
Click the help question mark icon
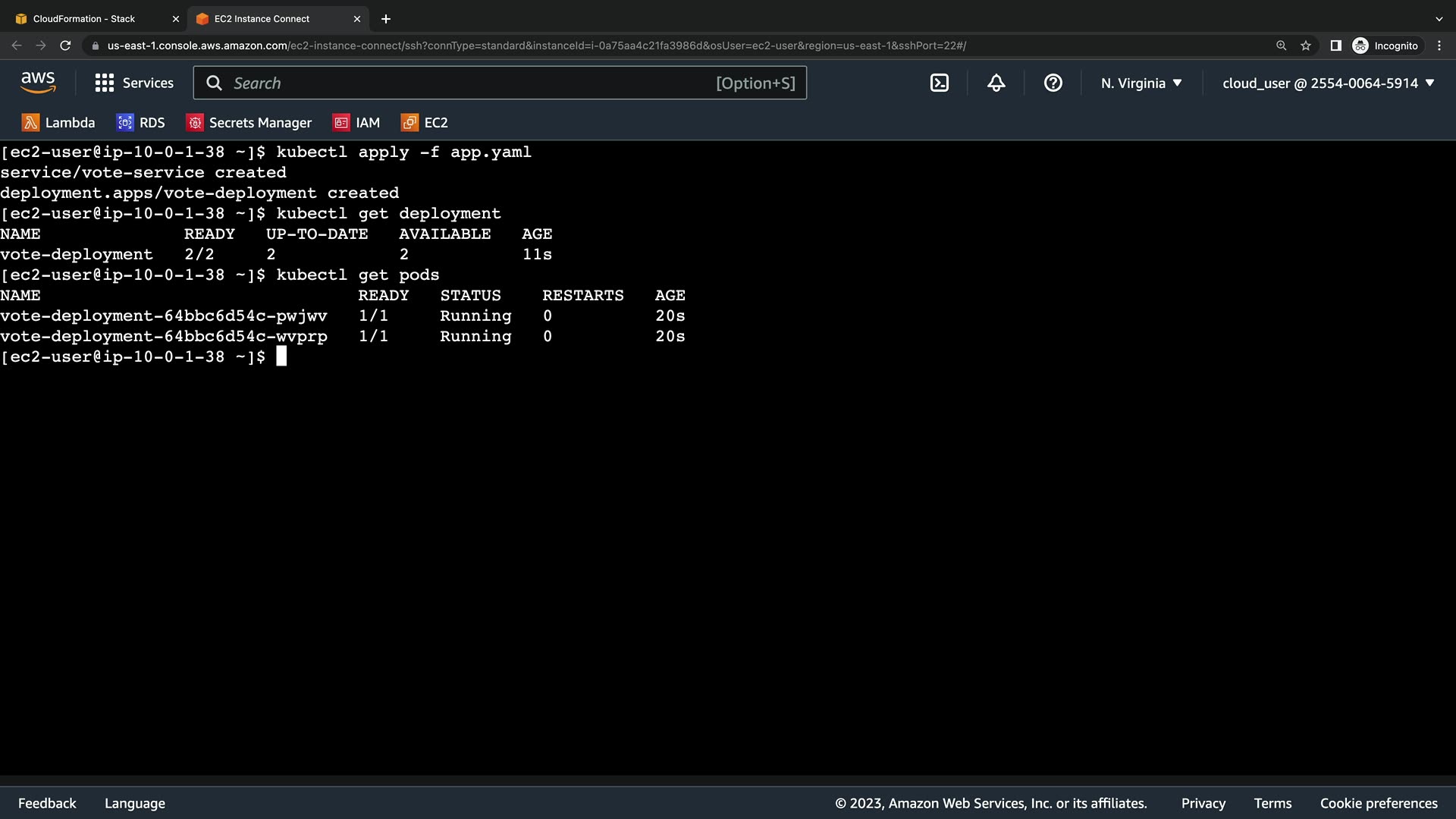[x=1053, y=83]
